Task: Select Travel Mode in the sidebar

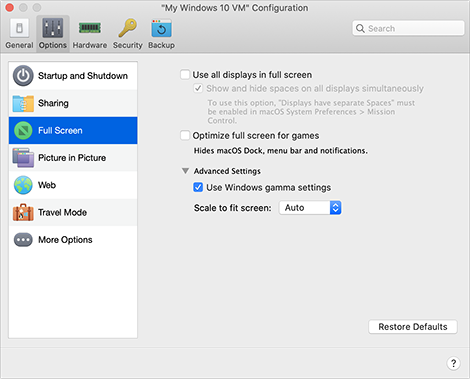Action: (73, 212)
